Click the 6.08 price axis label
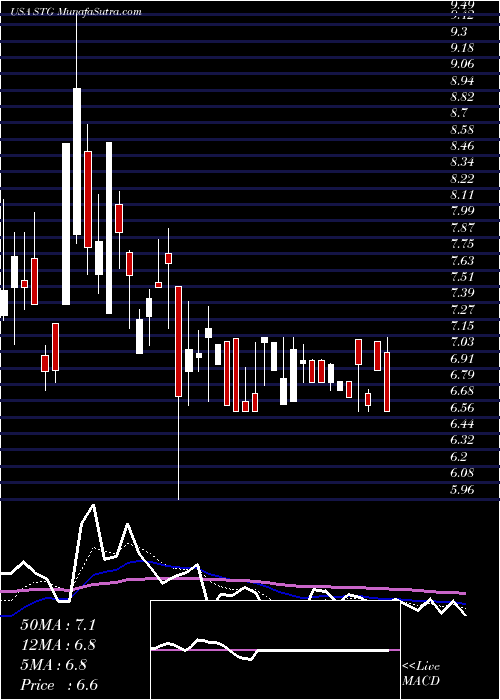This screenshot has width=500, height=700. tap(462, 473)
